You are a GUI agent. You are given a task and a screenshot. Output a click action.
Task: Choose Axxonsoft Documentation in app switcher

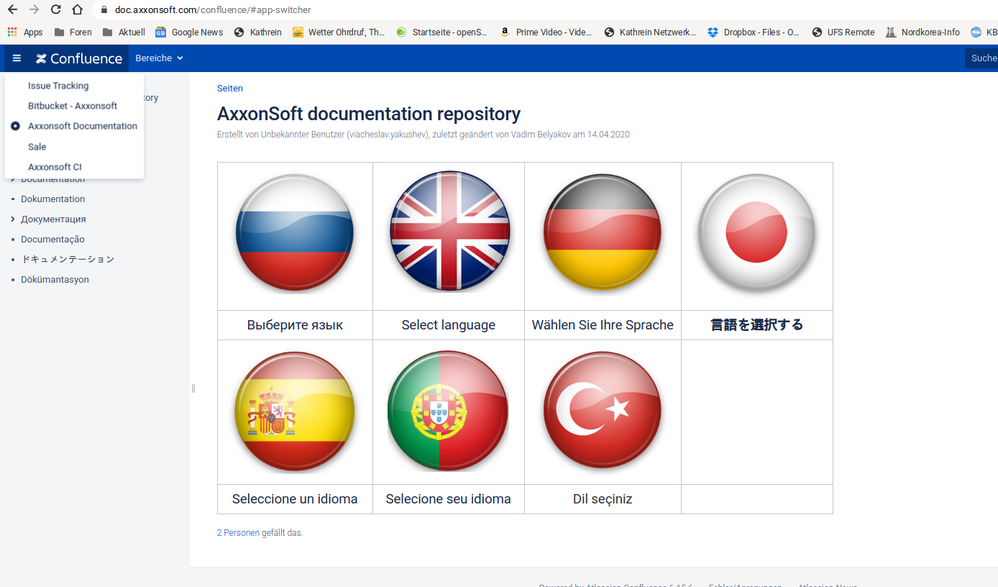82,126
